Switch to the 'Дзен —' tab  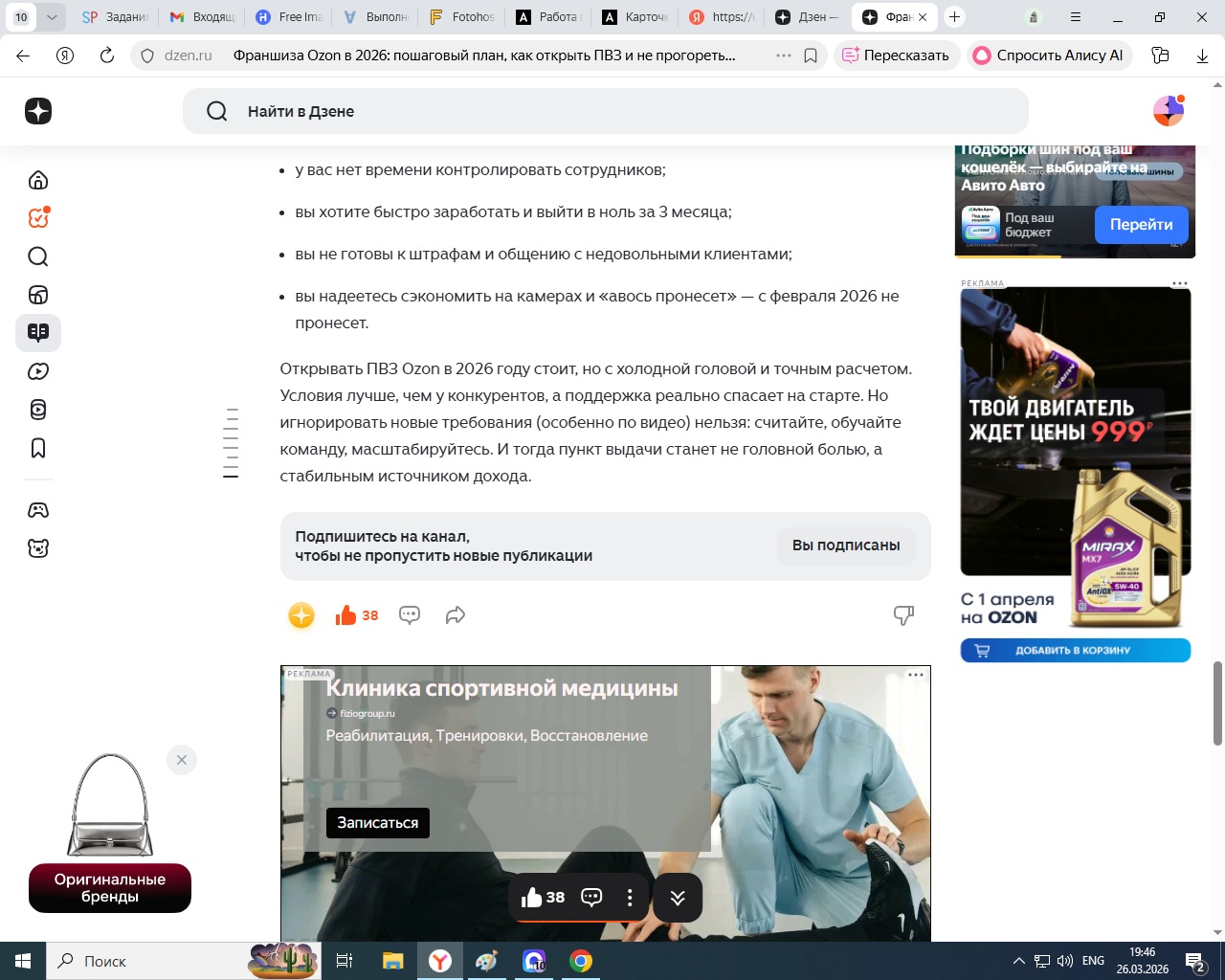pyautogui.click(x=807, y=17)
